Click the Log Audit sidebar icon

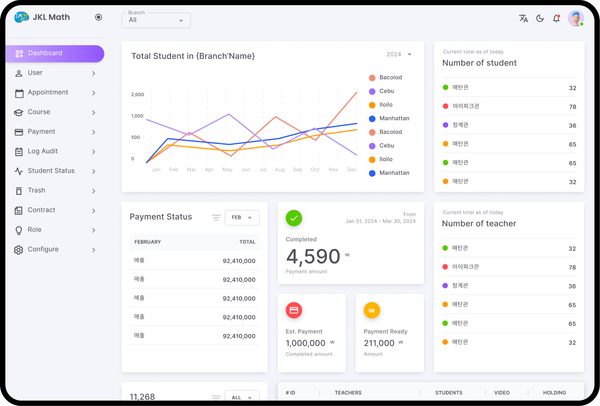point(19,151)
